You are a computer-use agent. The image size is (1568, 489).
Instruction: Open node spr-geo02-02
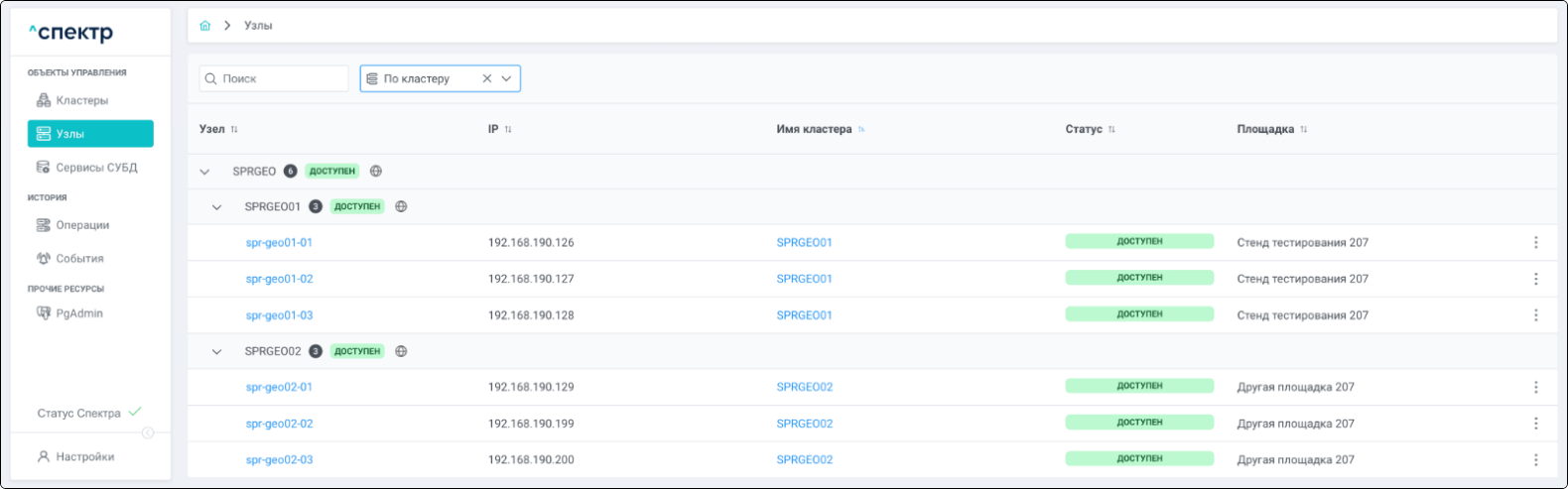pos(279,425)
